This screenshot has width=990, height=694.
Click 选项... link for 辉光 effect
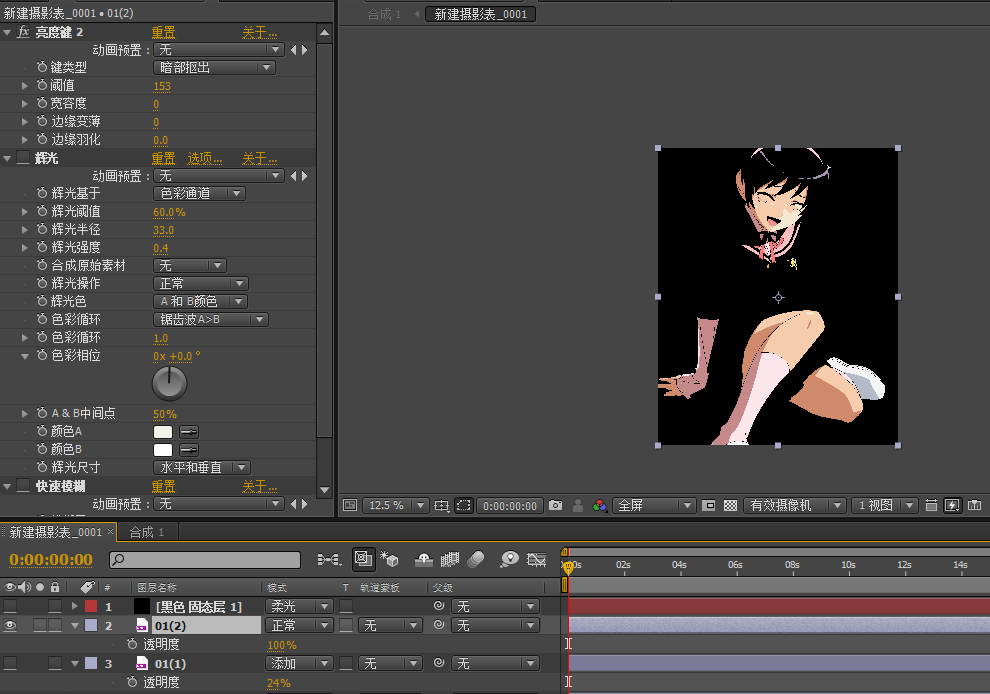205,158
